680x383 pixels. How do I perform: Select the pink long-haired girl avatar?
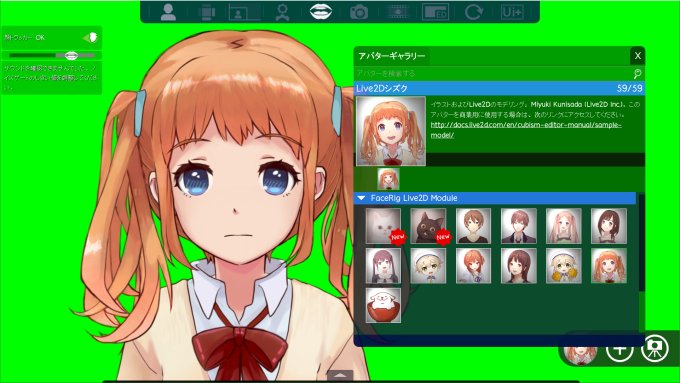pyautogui.click(x=564, y=226)
